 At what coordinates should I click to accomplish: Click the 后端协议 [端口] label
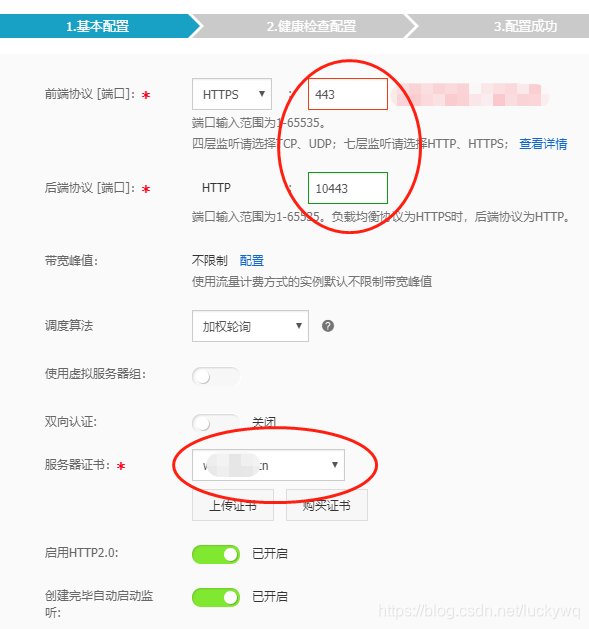click(90, 188)
